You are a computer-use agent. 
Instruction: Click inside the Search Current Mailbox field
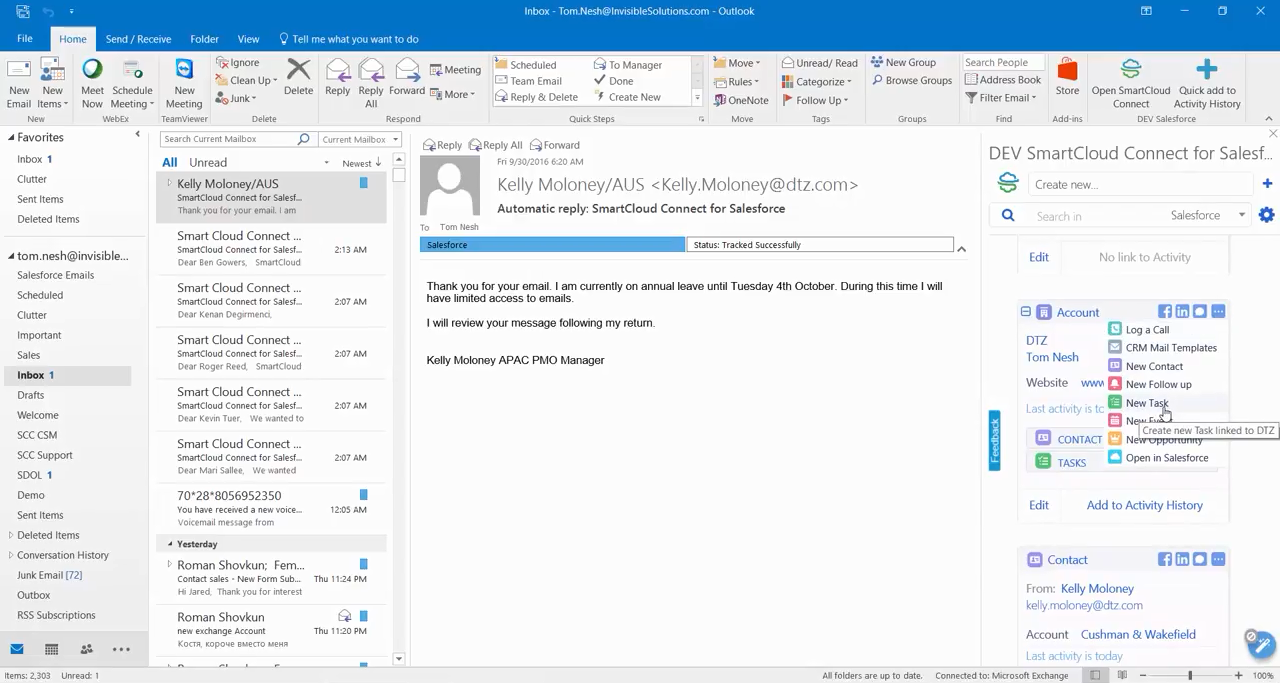[230, 138]
